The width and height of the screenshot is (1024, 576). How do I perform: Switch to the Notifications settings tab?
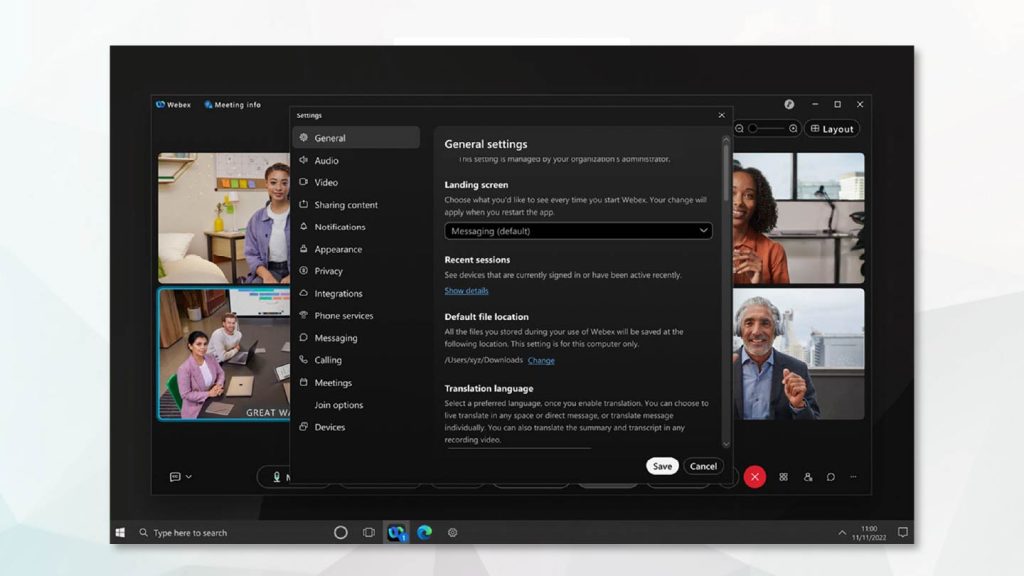coord(339,227)
